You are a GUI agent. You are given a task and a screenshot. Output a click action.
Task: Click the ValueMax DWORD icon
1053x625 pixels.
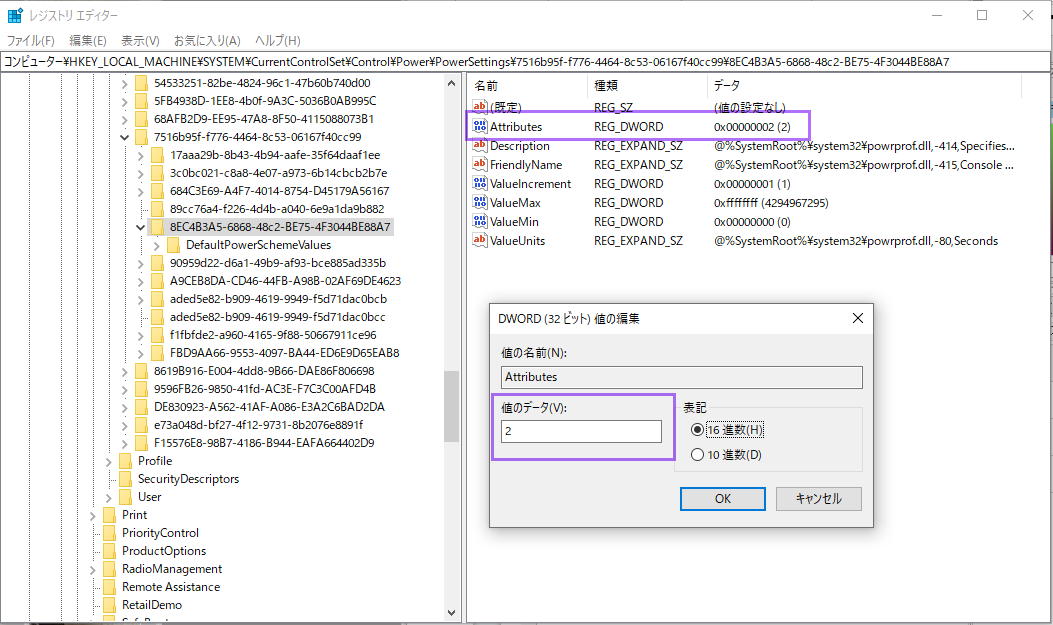click(x=480, y=203)
